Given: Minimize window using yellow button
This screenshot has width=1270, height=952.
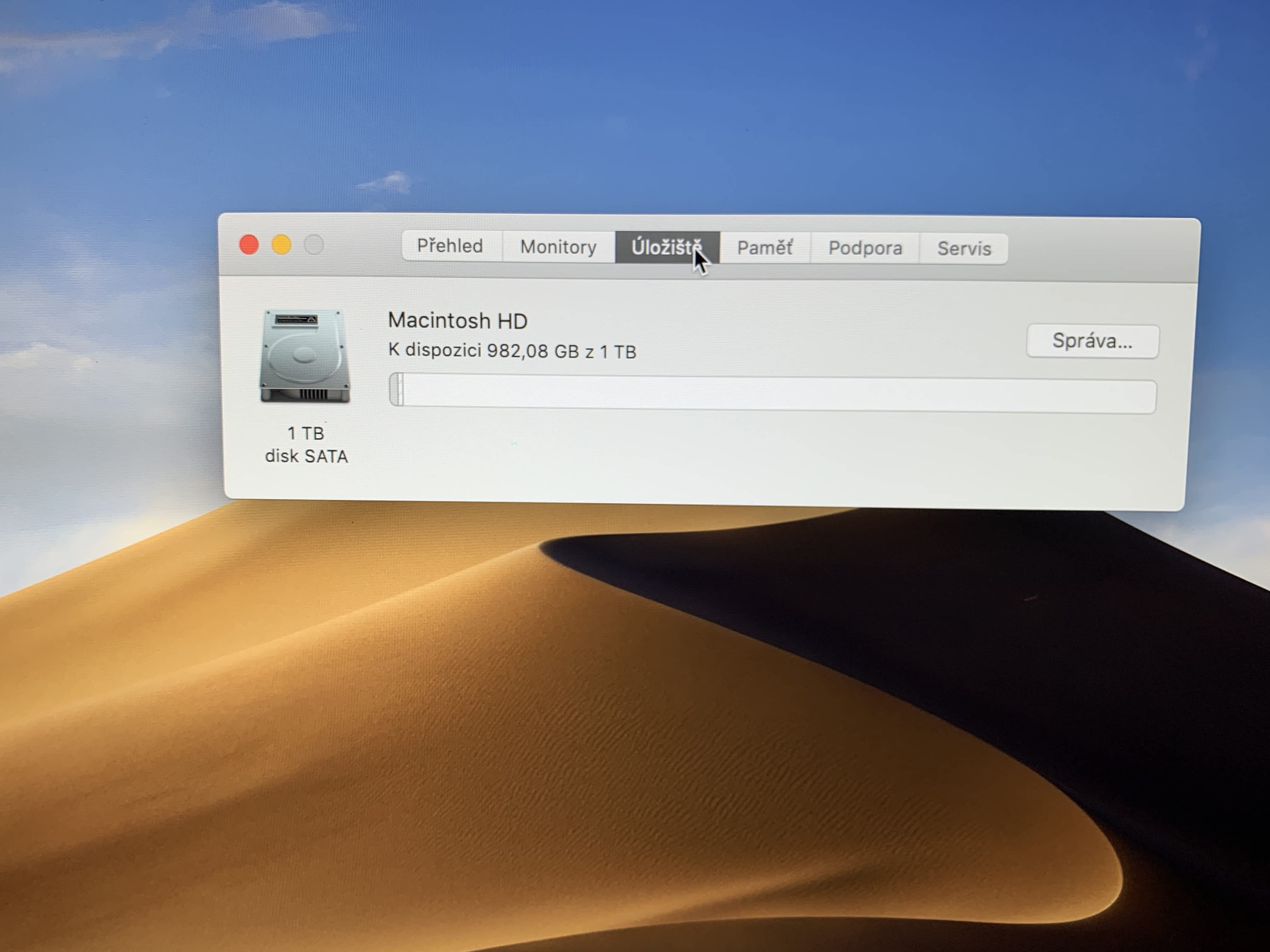Looking at the screenshot, I should click(281, 245).
